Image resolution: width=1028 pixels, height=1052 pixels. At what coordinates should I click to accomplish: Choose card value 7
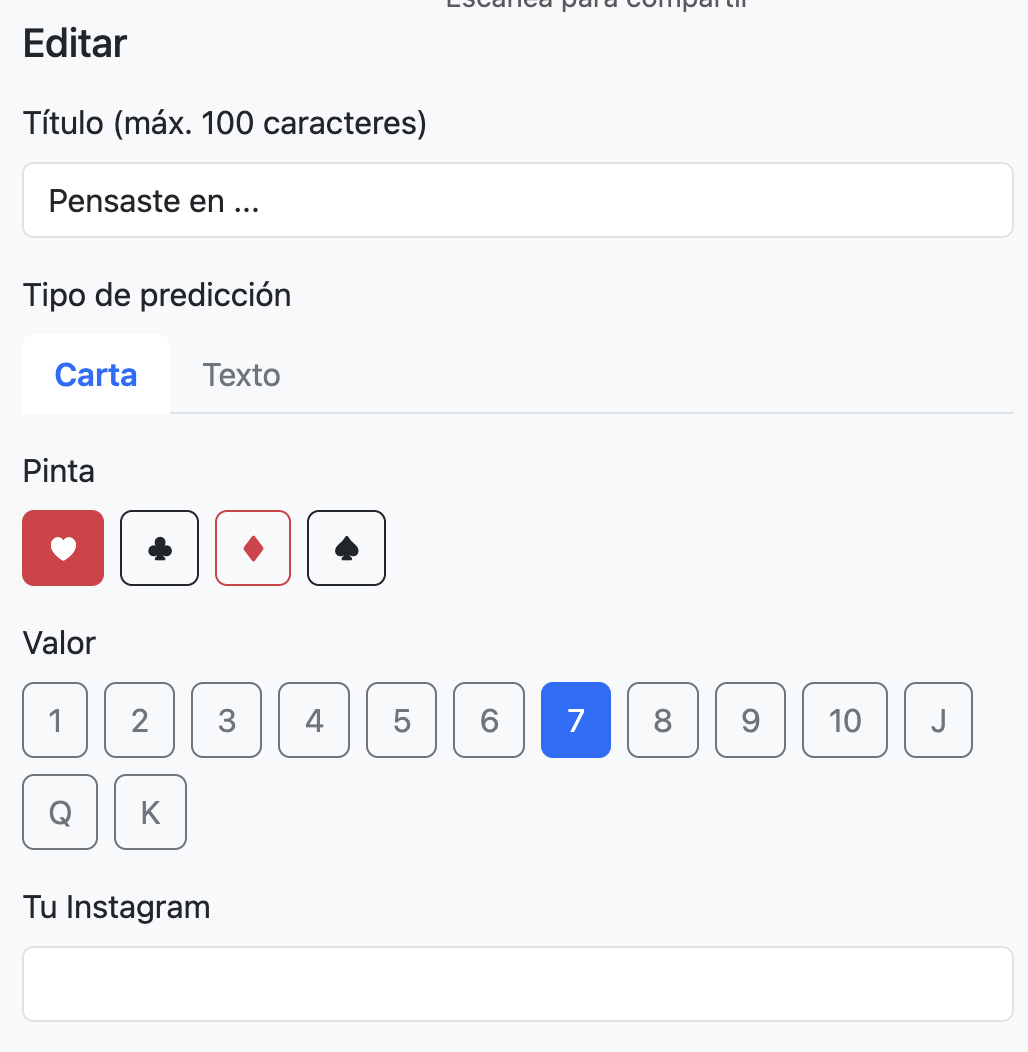pos(576,720)
